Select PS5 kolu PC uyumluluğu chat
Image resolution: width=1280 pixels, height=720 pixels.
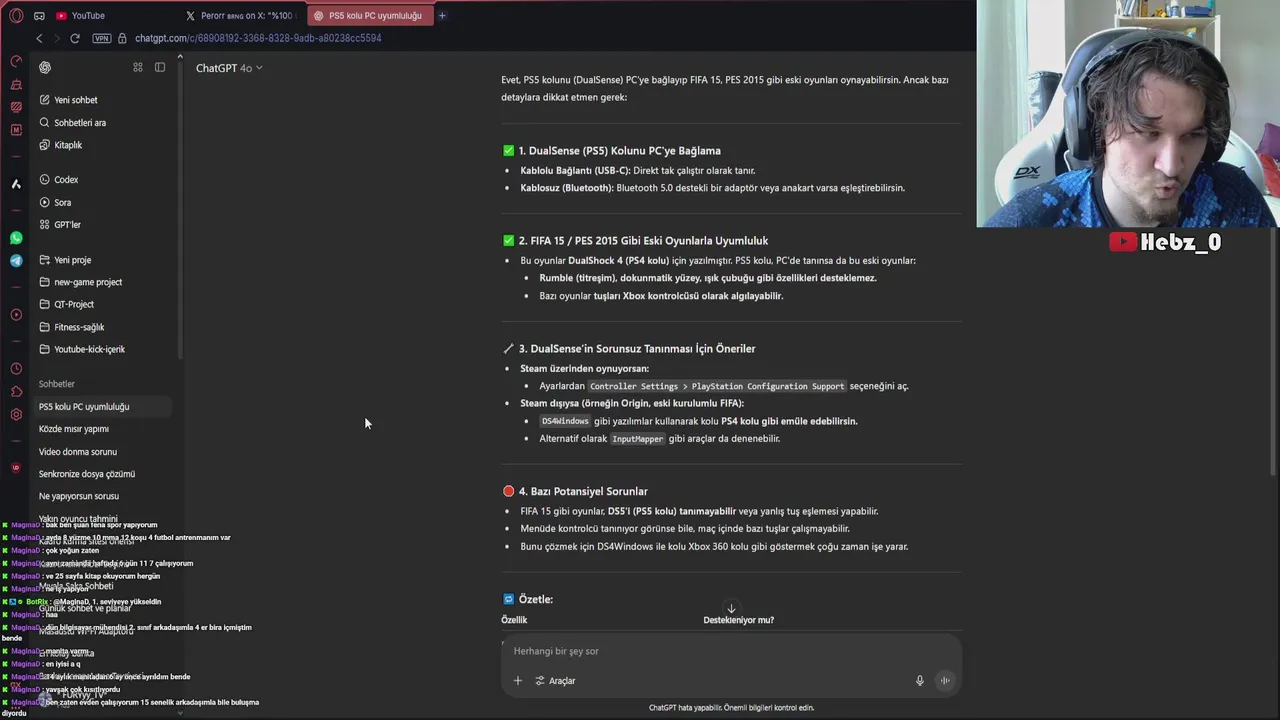pyautogui.click(x=104, y=407)
